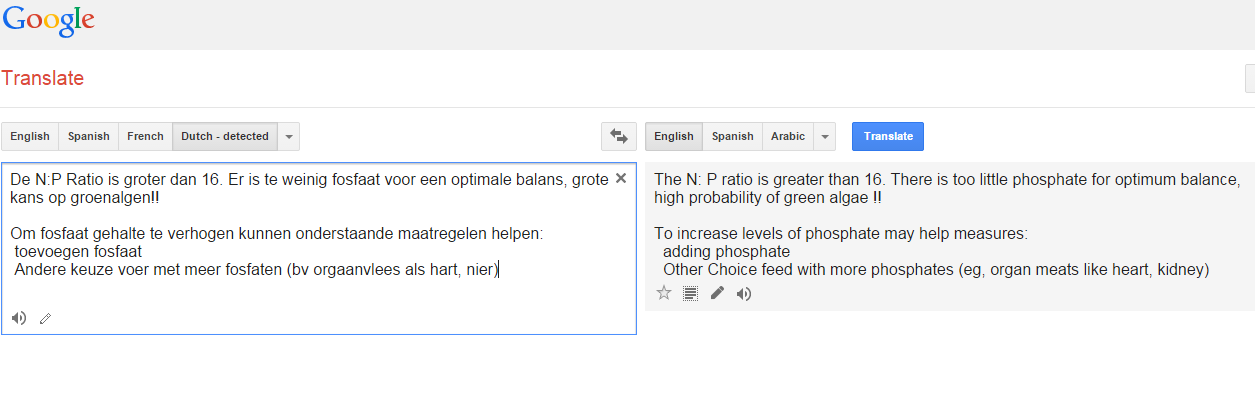
Task: Click the blue Translate button
Action: coord(888,136)
